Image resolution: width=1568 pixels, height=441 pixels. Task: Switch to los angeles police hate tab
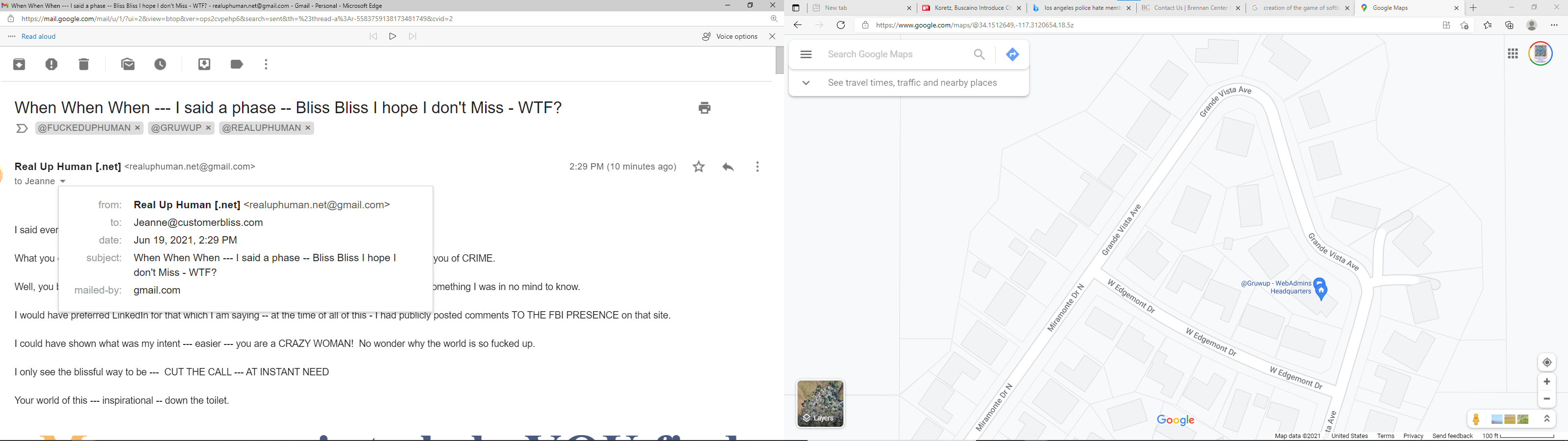tap(1081, 8)
